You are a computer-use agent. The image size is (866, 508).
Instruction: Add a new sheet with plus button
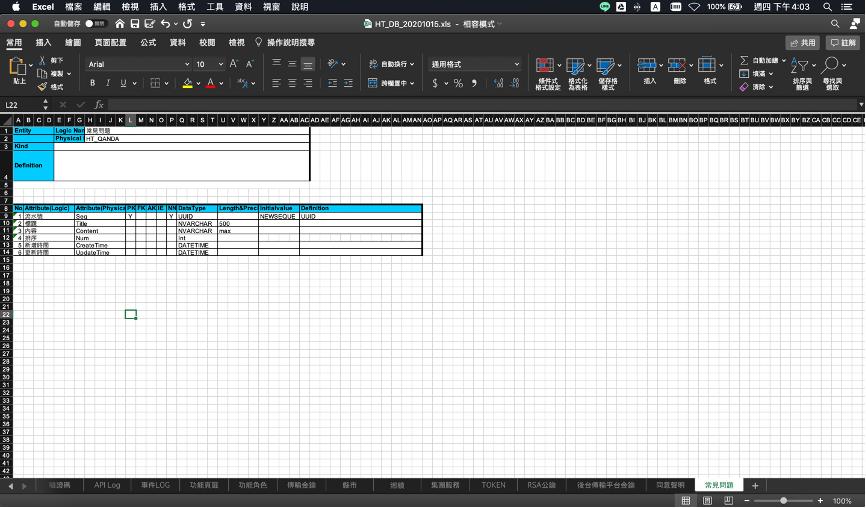tap(755, 486)
